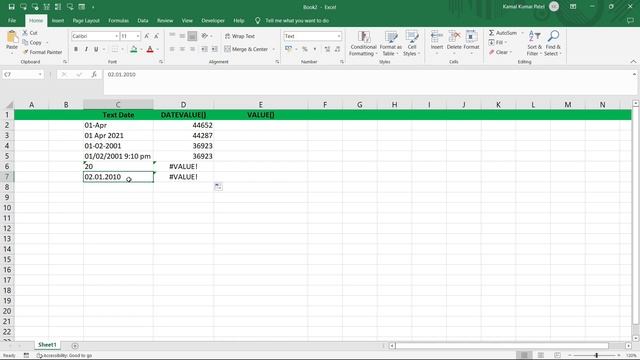Viewport: 640px width, 360px height.
Task: Apply the red font color
Action: [150, 49]
